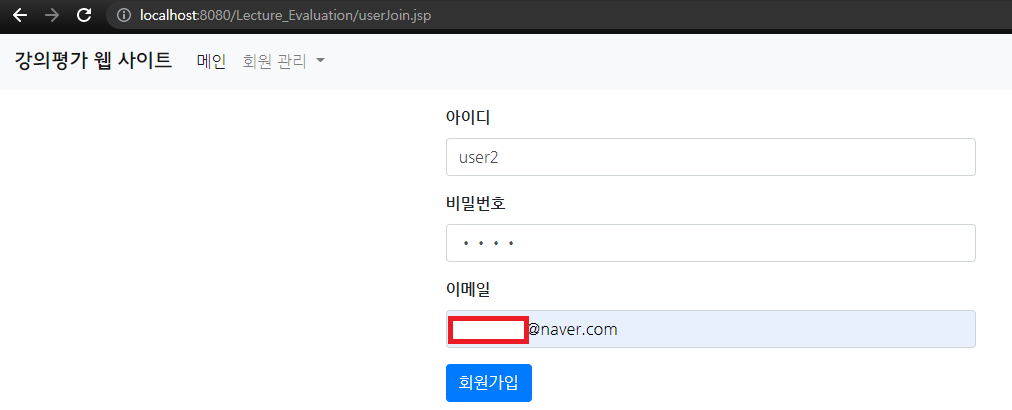Click the 비밀번호 label text

pyautogui.click(x=476, y=203)
